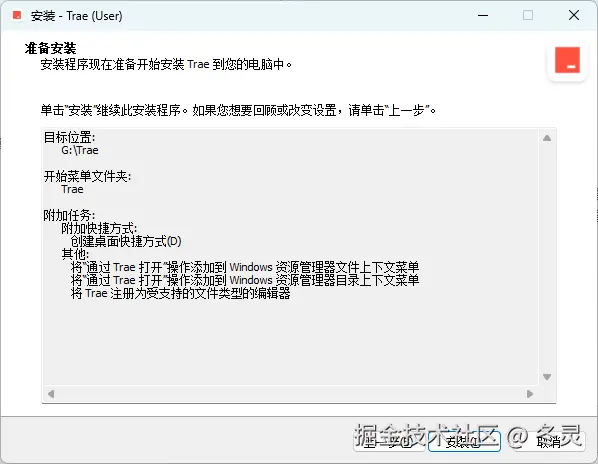This screenshot has height=464, width=598.
Task: Click the 安装 (Install) button
Action: (x=464, y=441)
